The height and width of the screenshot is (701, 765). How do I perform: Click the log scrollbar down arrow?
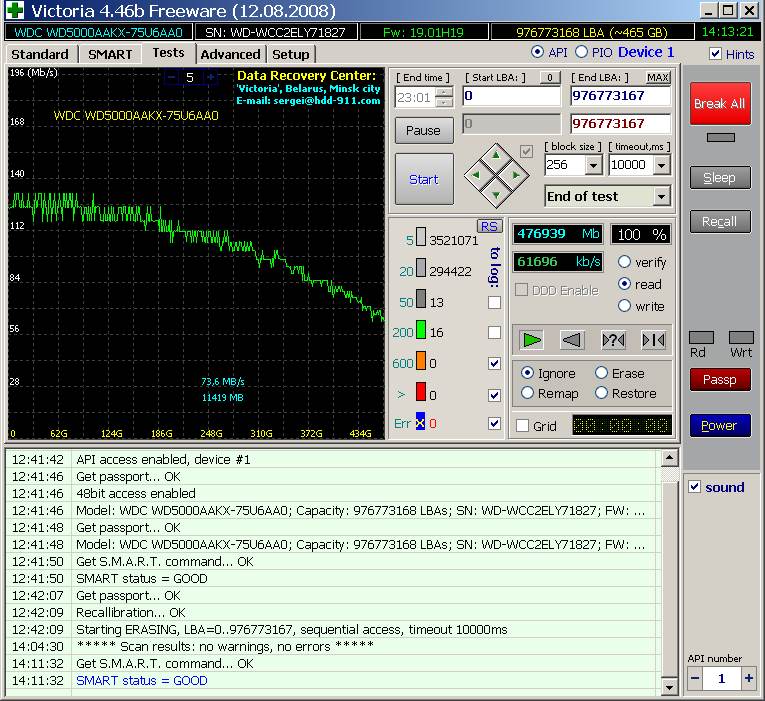(669, 686)
